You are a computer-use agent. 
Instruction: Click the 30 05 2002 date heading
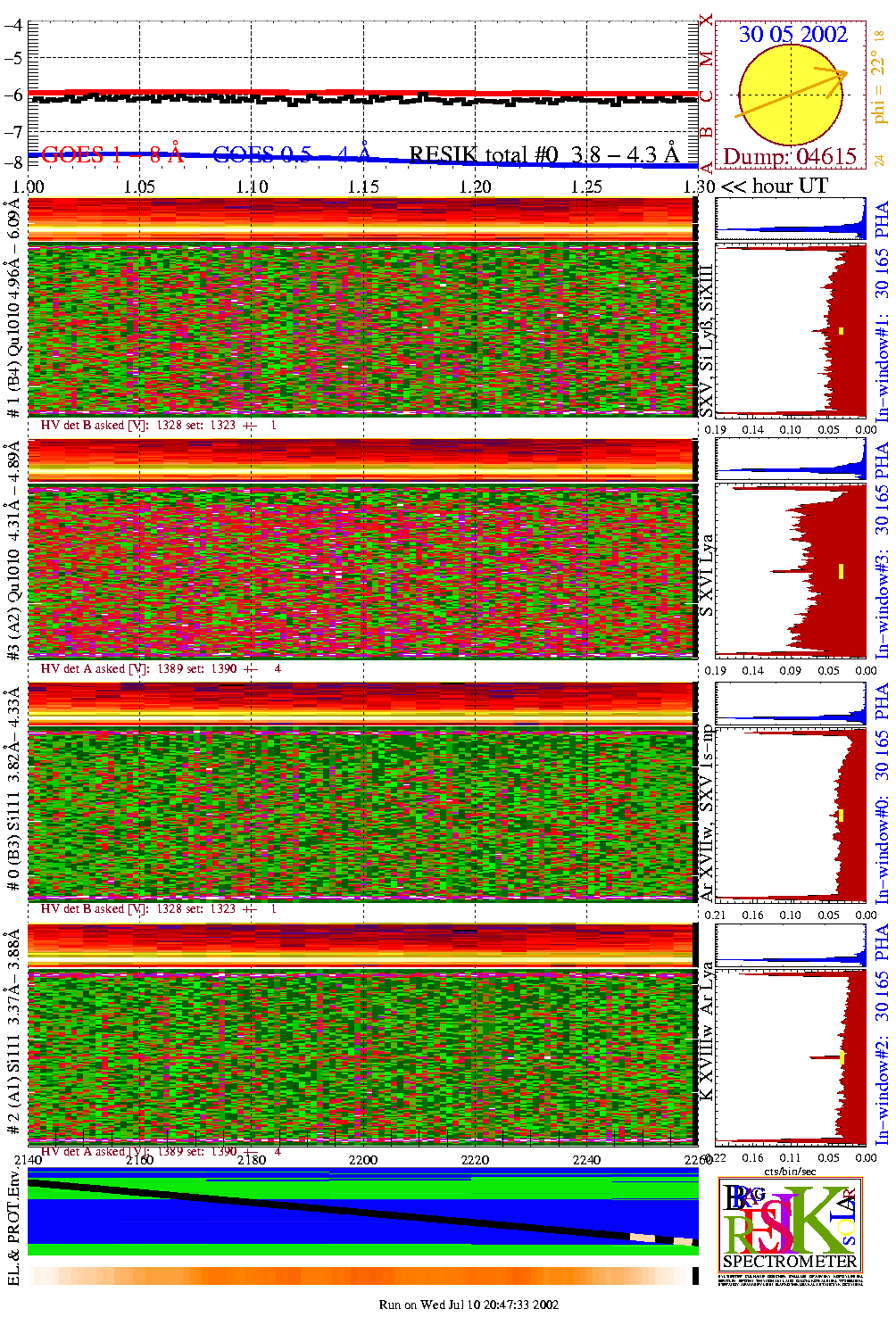pos(792,34)
